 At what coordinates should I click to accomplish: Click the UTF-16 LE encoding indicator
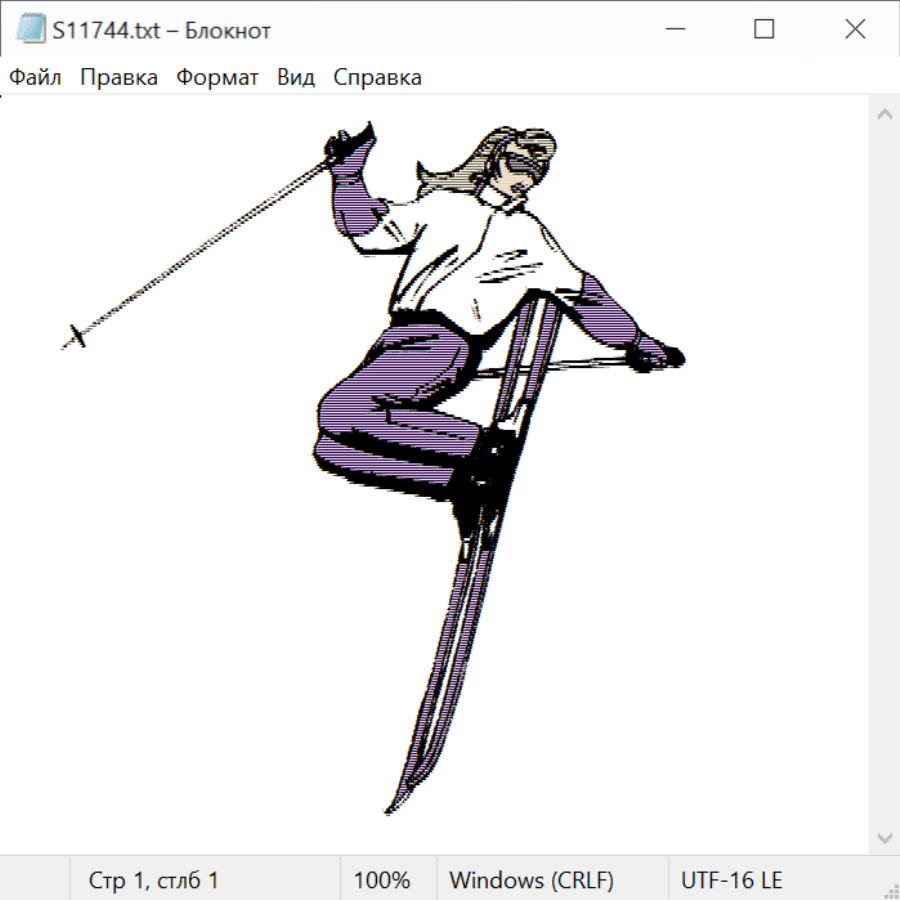tap(731, 881)
